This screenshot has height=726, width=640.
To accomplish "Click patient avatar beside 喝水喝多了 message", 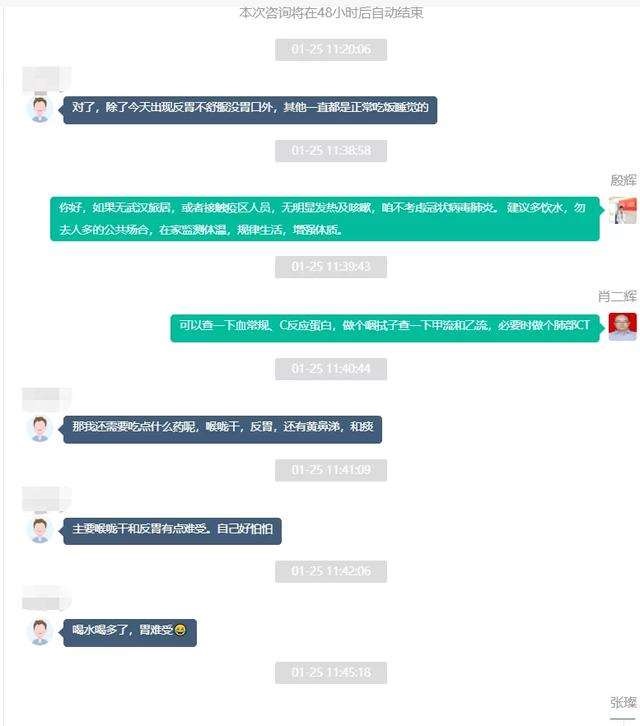I will [x=40, y=632].
